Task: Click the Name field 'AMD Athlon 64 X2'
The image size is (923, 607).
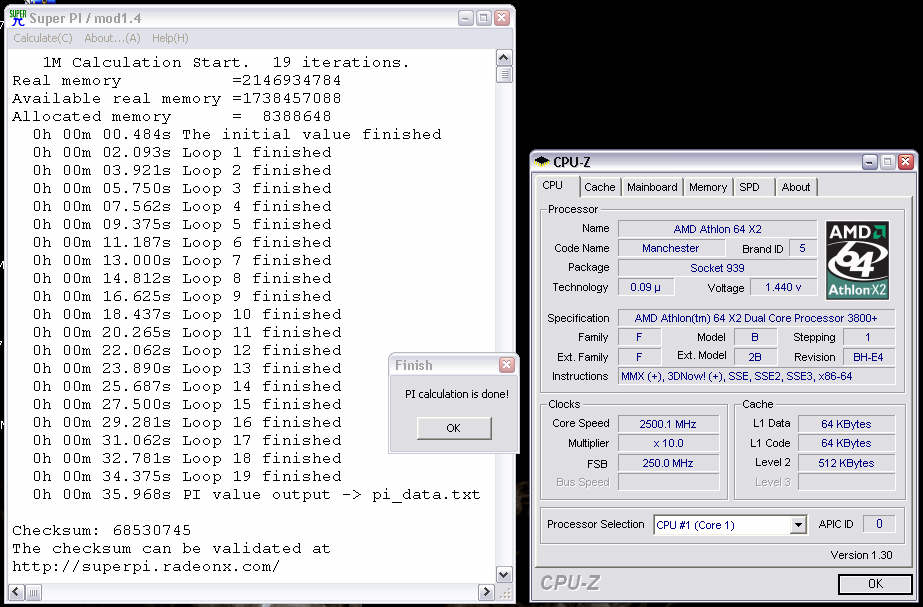Action: pos(717,229)
